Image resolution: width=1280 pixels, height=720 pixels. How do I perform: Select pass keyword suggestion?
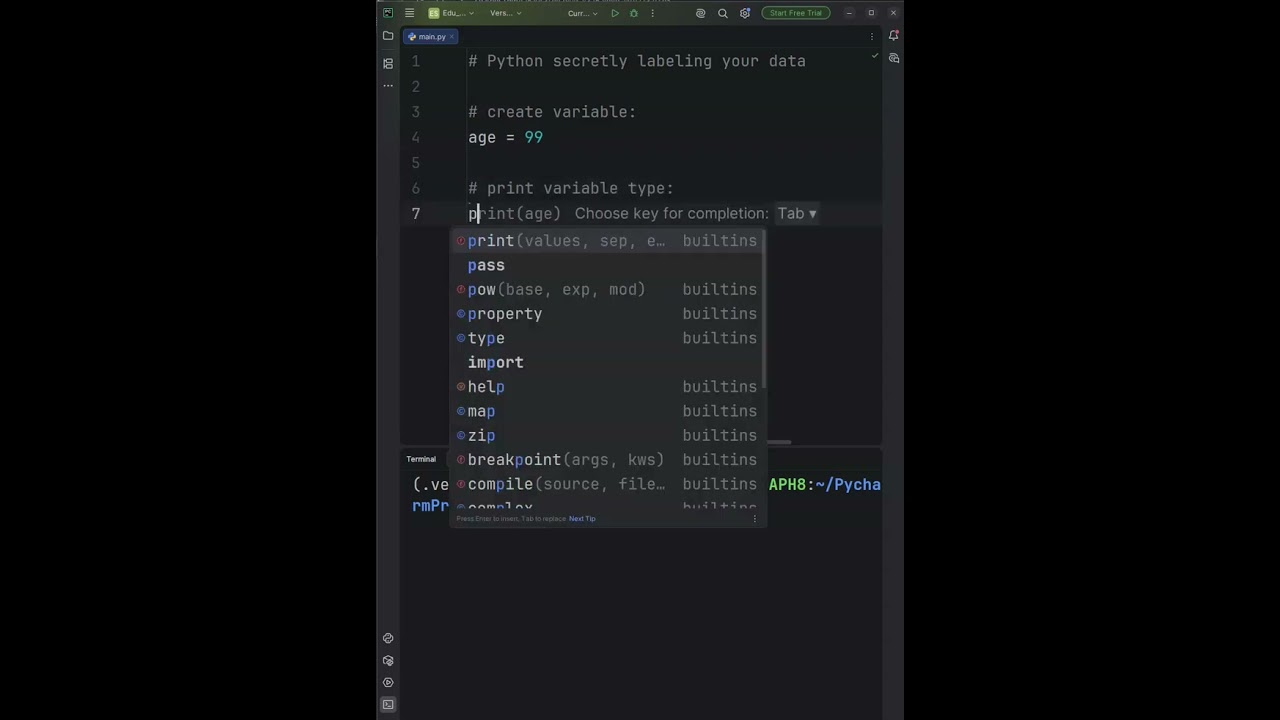click(x=608, y=265)
